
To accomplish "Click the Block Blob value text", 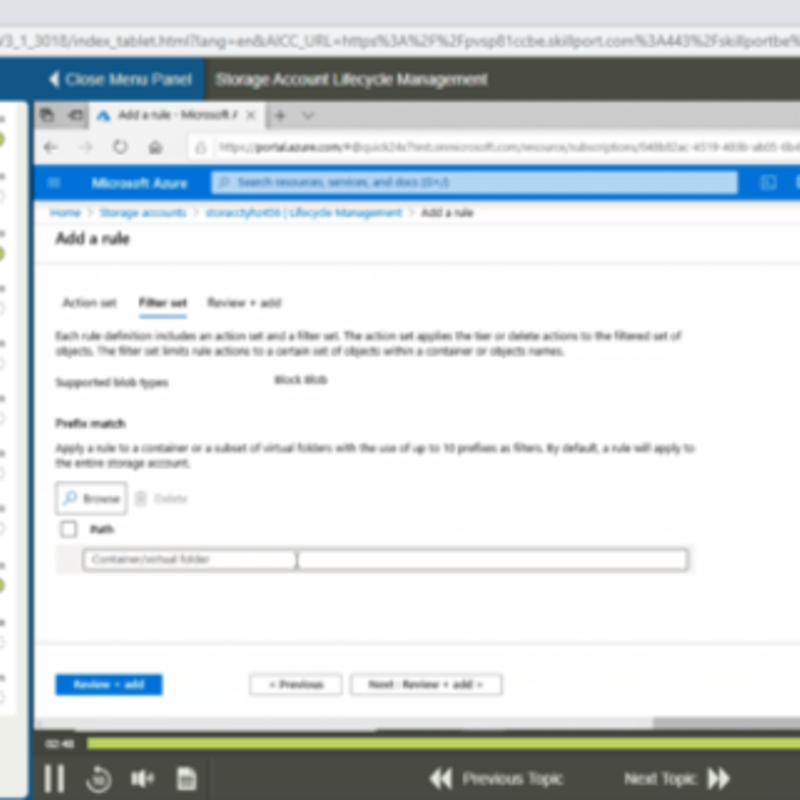I will 301,380.
